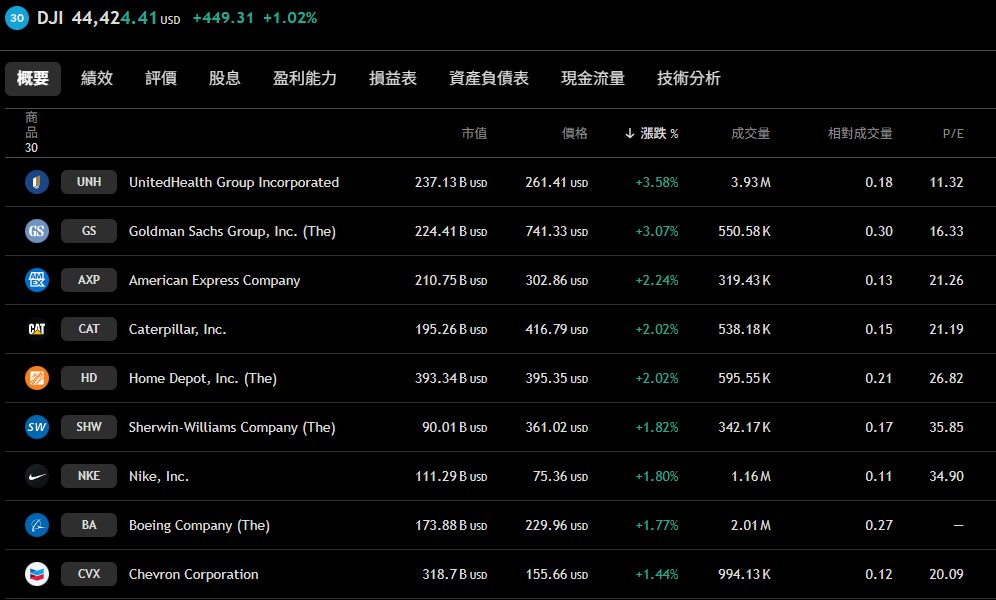Viewport: 996px width, 600px height.
Task: Switch to the 績效 tab
Action: (97, 78)
